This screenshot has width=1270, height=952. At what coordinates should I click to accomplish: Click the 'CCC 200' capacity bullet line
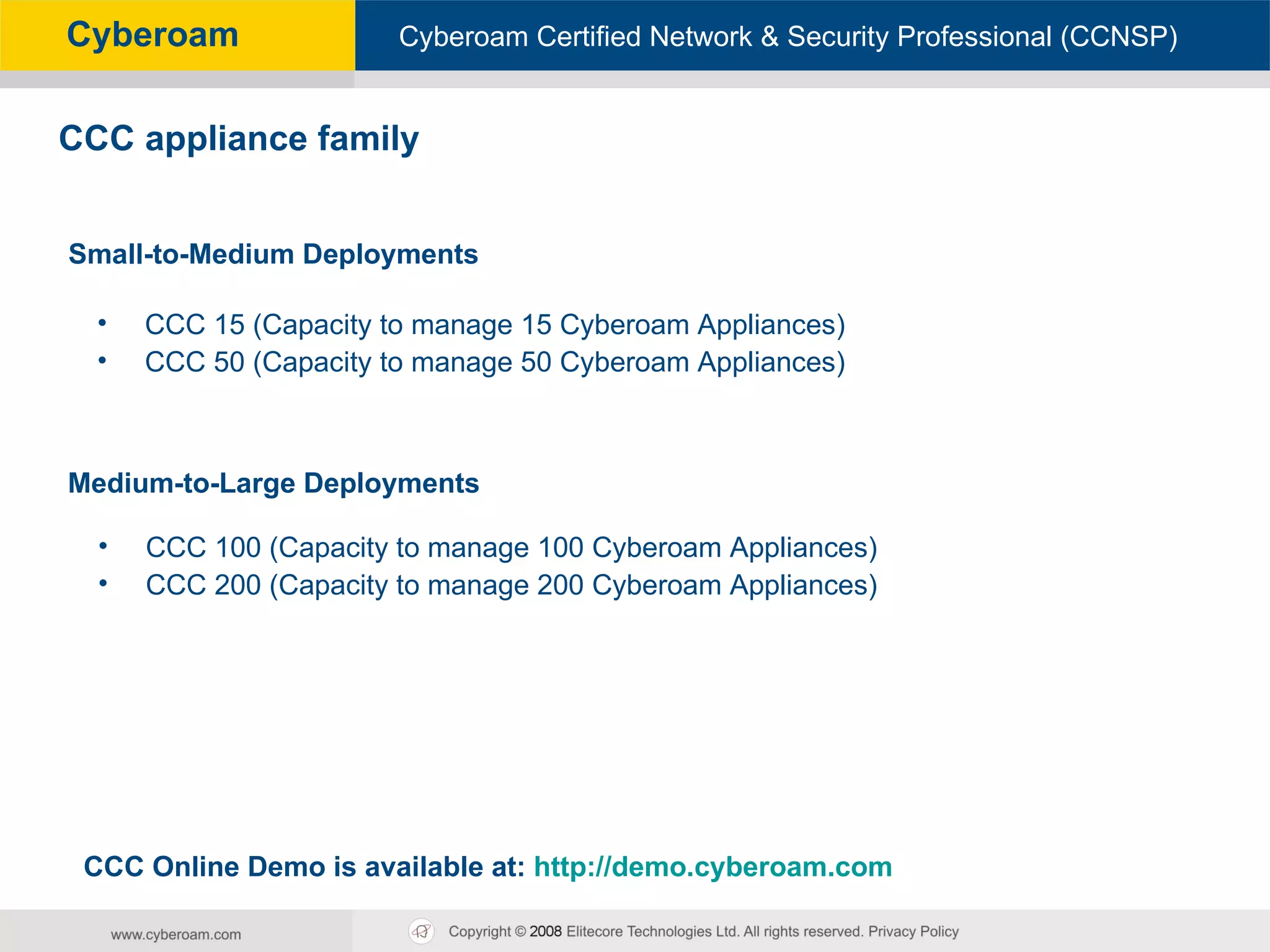[512, 586]
